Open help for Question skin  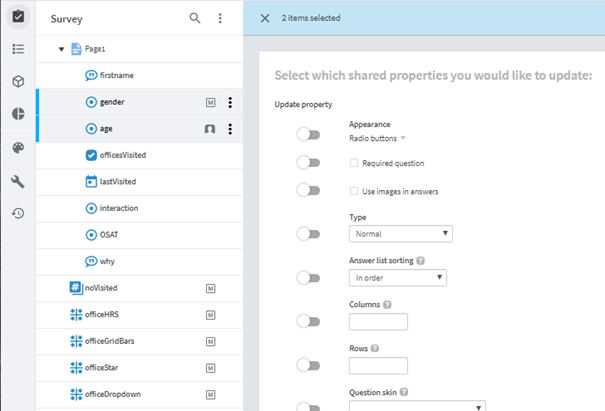point(404,392)
